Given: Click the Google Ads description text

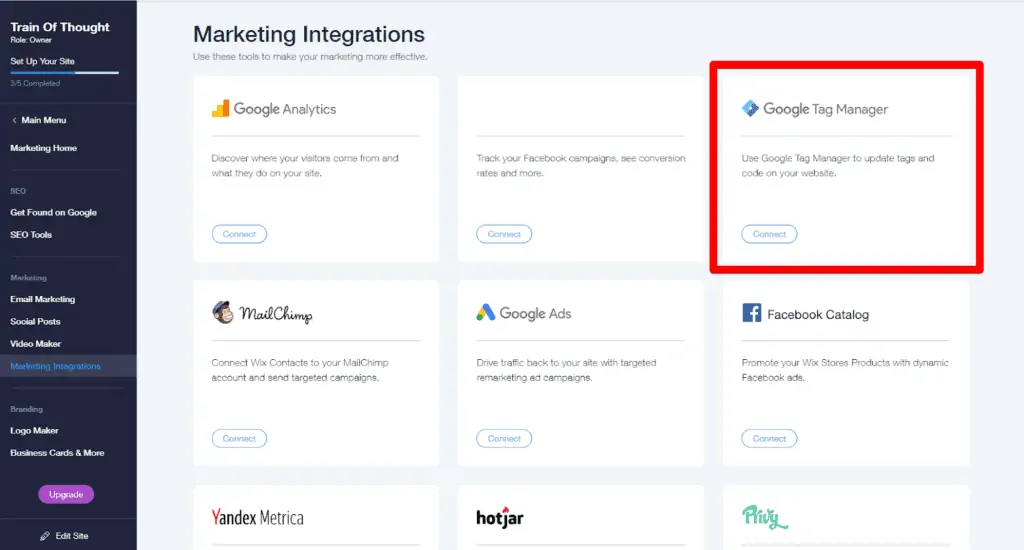Looking at the screenshot, I should pos(566,370).
